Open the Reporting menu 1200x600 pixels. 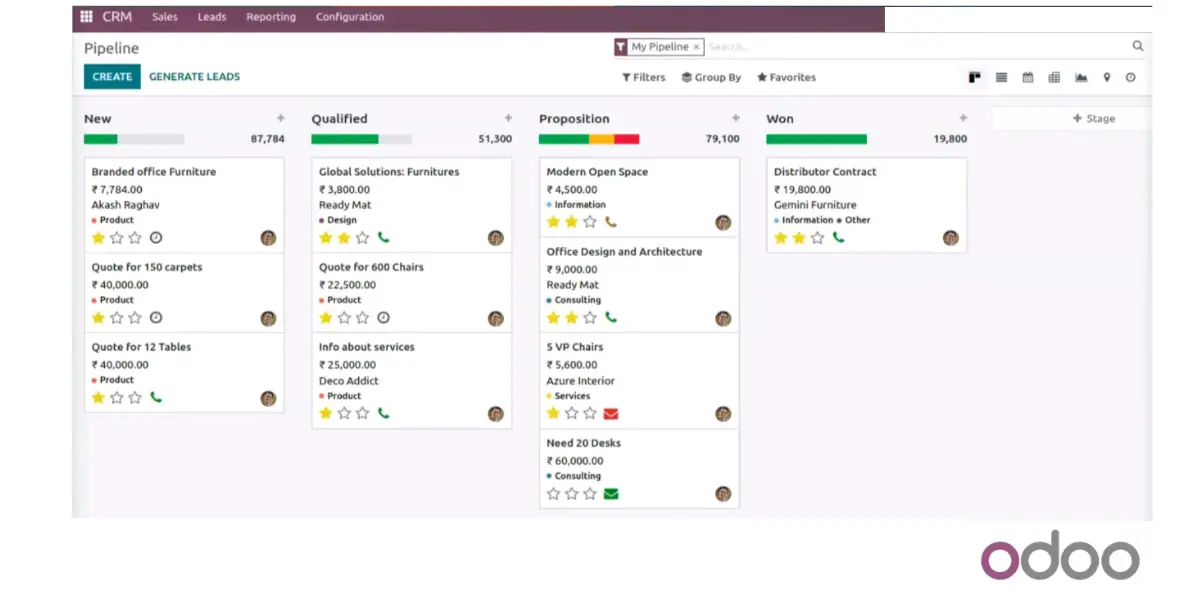[271, 17]
